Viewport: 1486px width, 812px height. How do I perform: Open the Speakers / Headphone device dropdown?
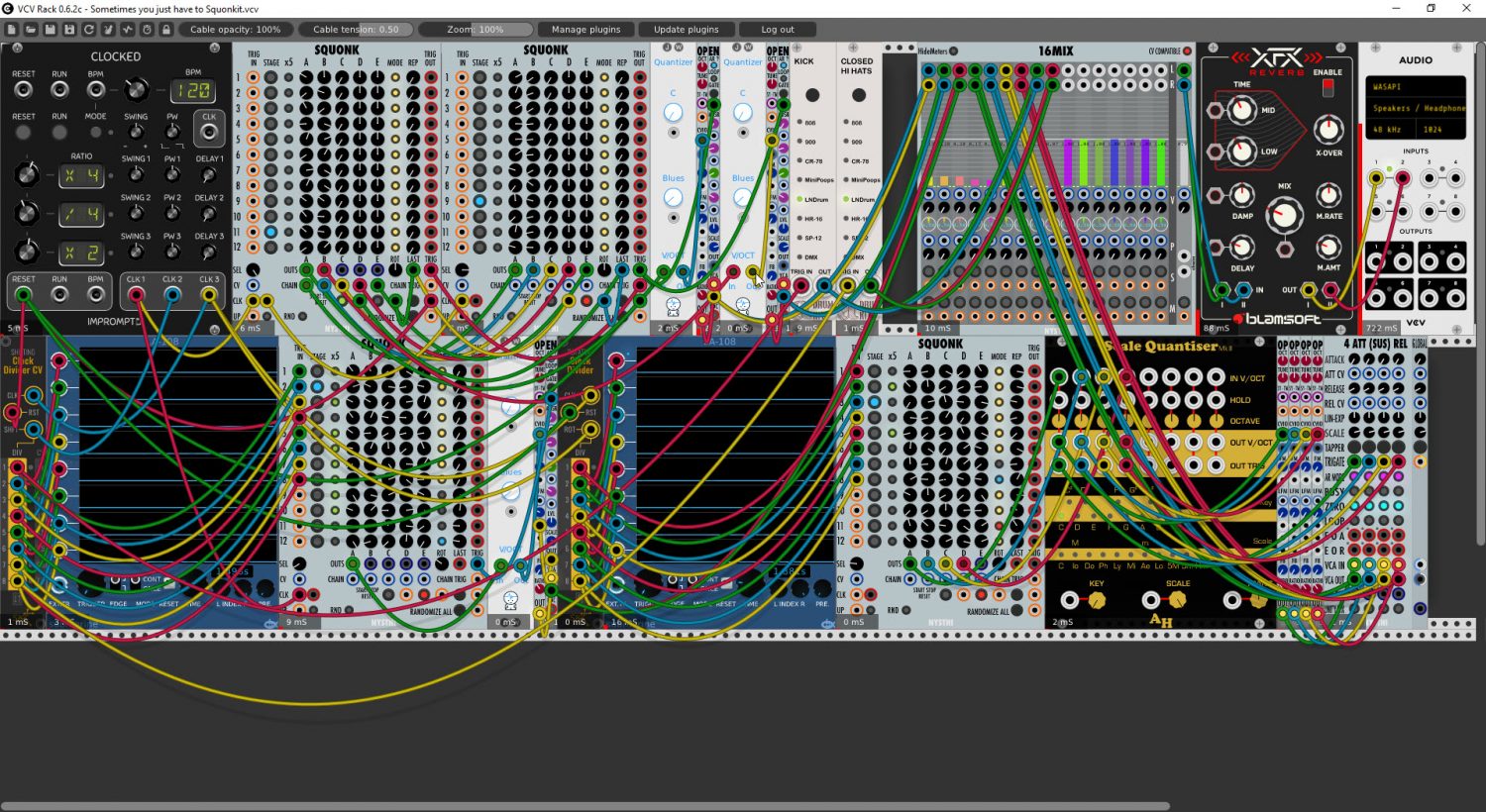click(x=1415, y=108)
